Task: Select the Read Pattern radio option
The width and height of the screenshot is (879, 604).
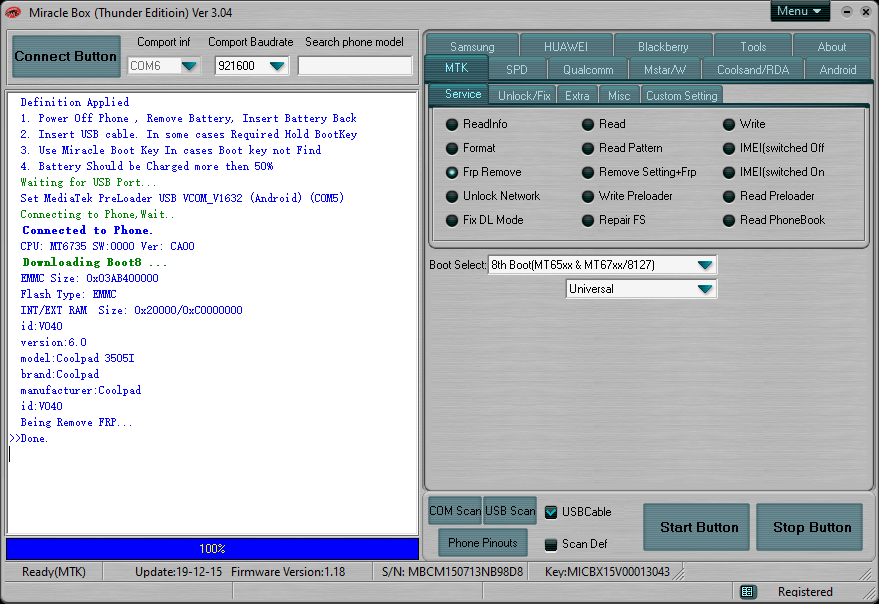Action: pos(622,148)
